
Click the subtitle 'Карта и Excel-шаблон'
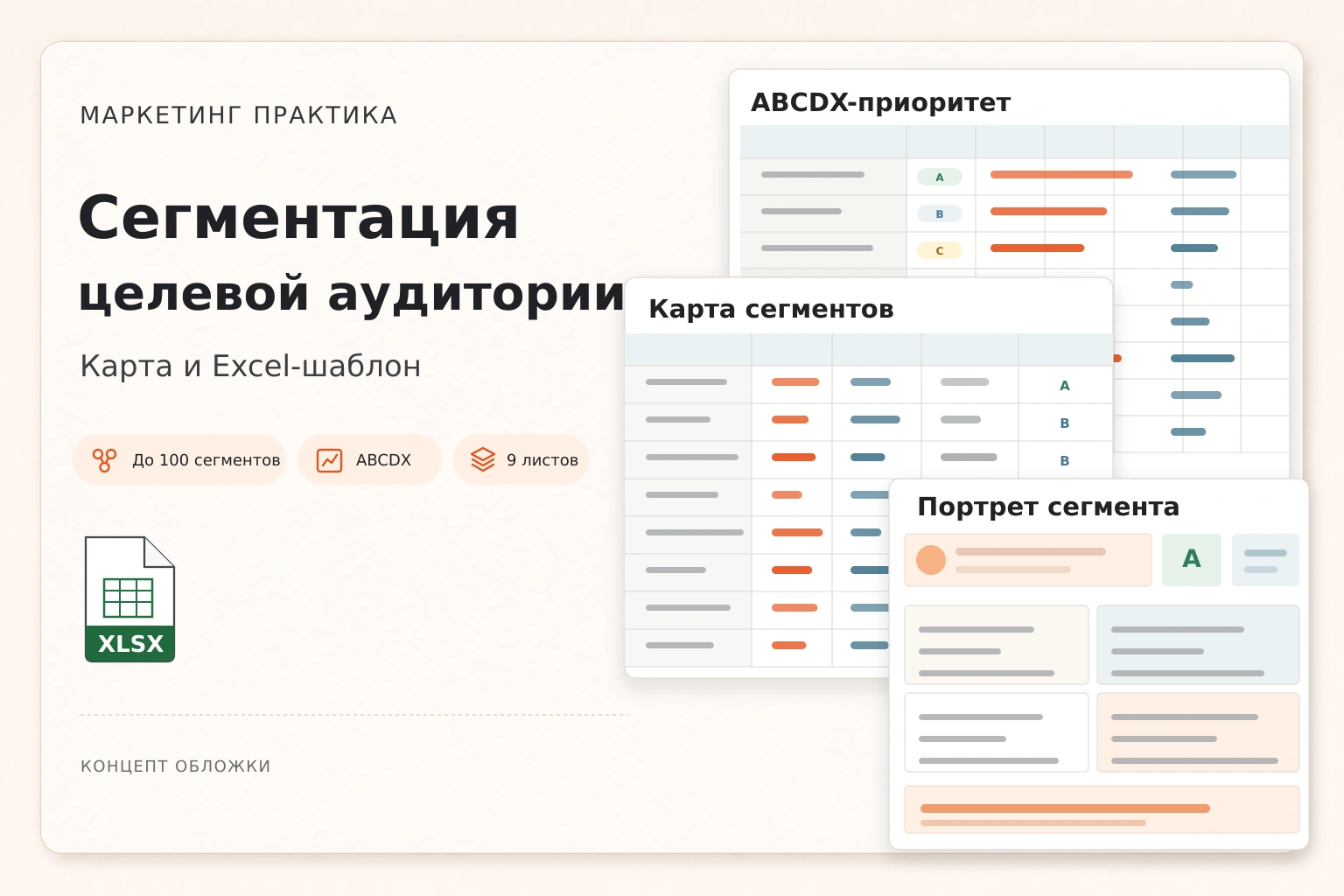(x=250, y=366)
